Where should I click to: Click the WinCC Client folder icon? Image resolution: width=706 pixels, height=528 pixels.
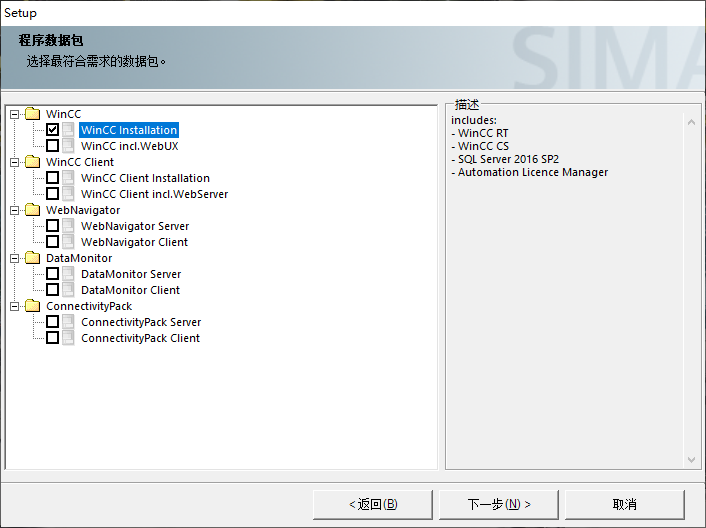(32, 162)
